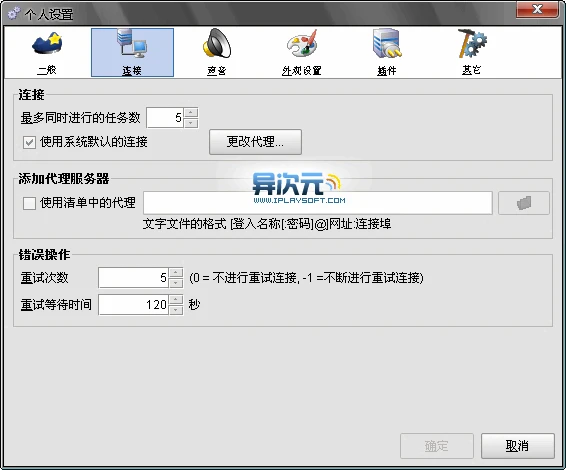Click the 更改代理... button

(255, 142)
